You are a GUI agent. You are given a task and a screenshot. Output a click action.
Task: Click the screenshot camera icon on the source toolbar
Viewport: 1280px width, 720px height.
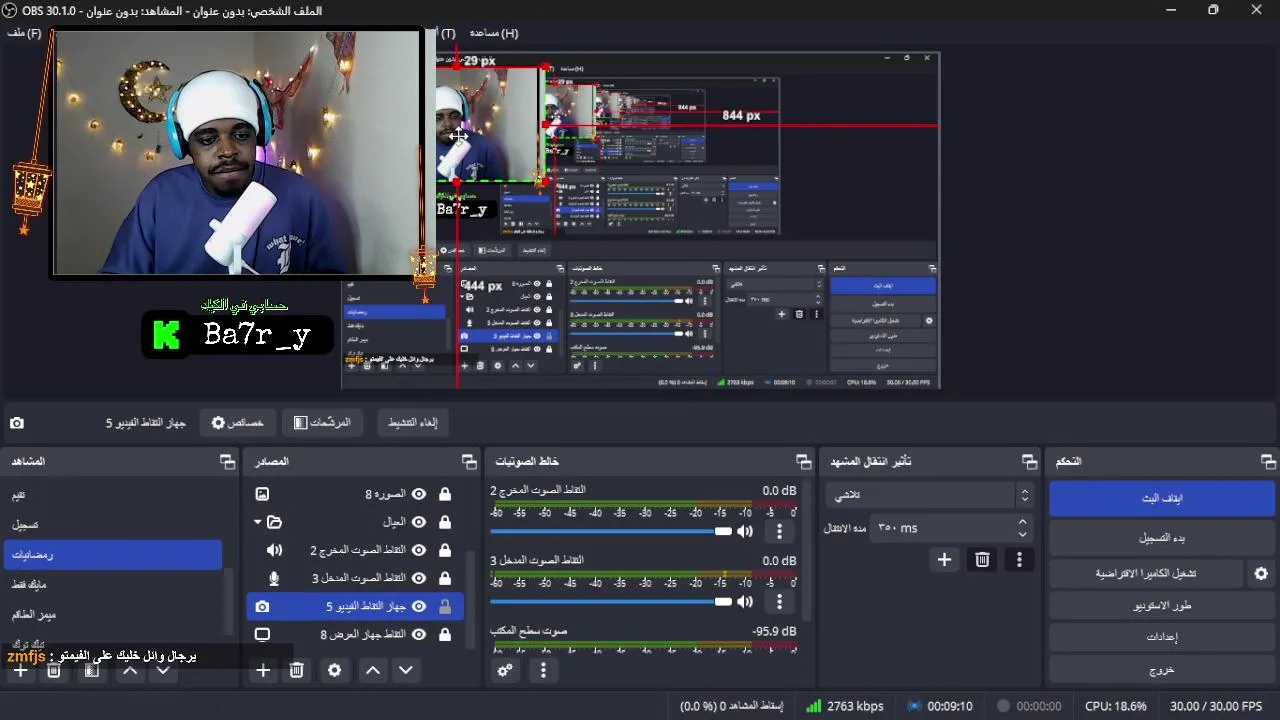pyautogui.click(x=17, y=423)
